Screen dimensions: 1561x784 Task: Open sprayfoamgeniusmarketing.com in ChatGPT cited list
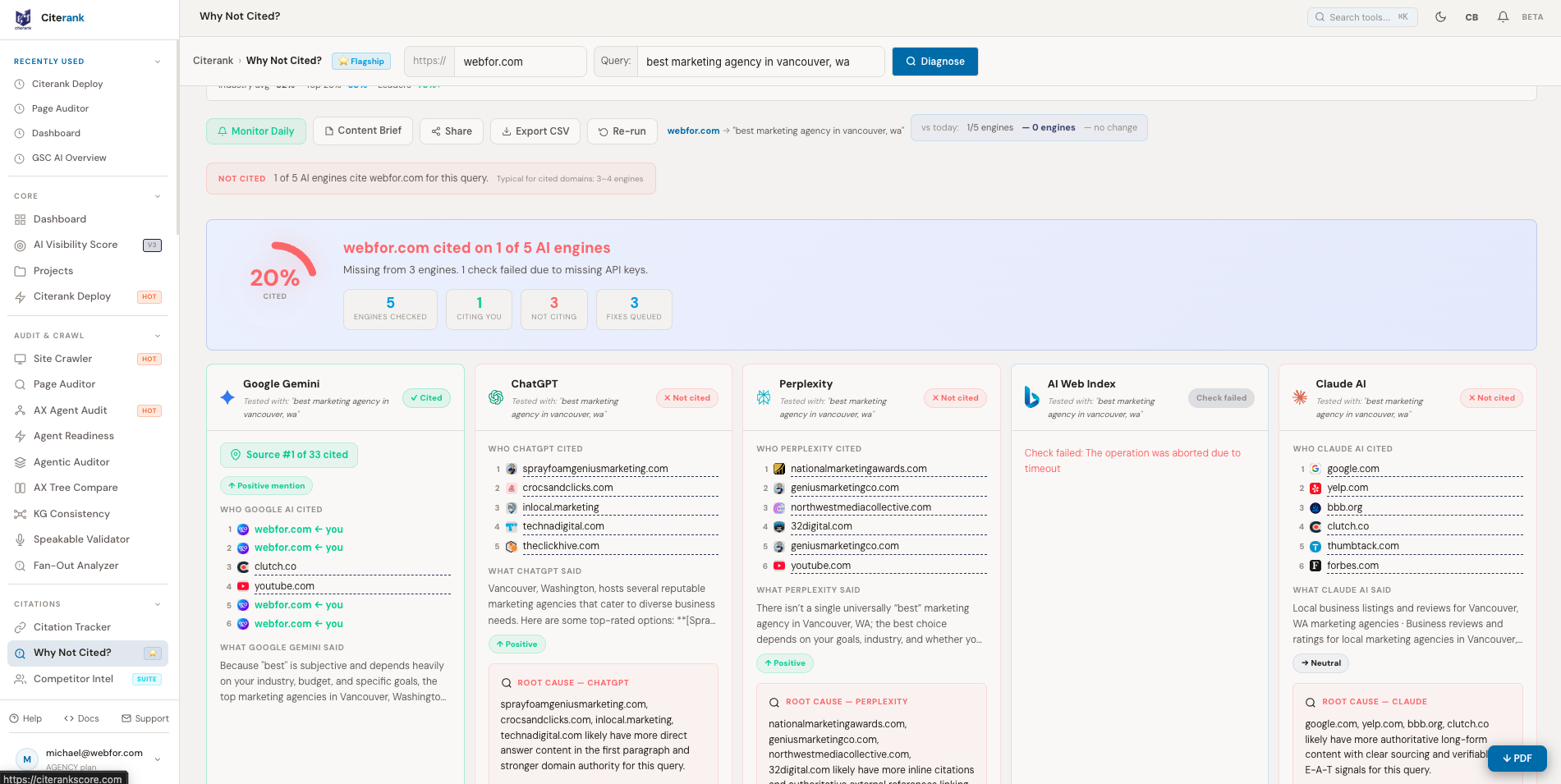coord(595,469)
